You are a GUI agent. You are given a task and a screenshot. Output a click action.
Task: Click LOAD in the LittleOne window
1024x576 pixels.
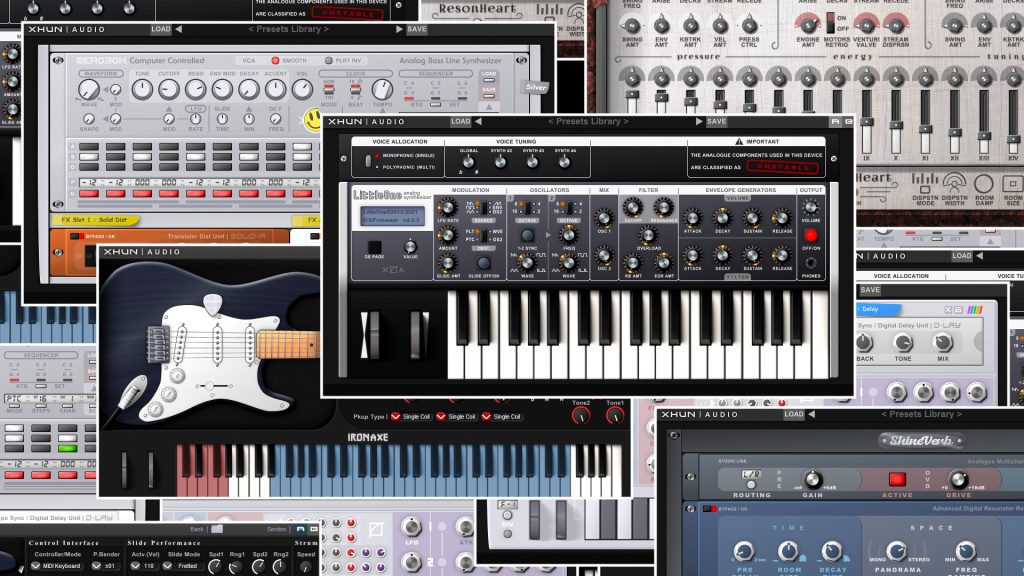[460, 121]
